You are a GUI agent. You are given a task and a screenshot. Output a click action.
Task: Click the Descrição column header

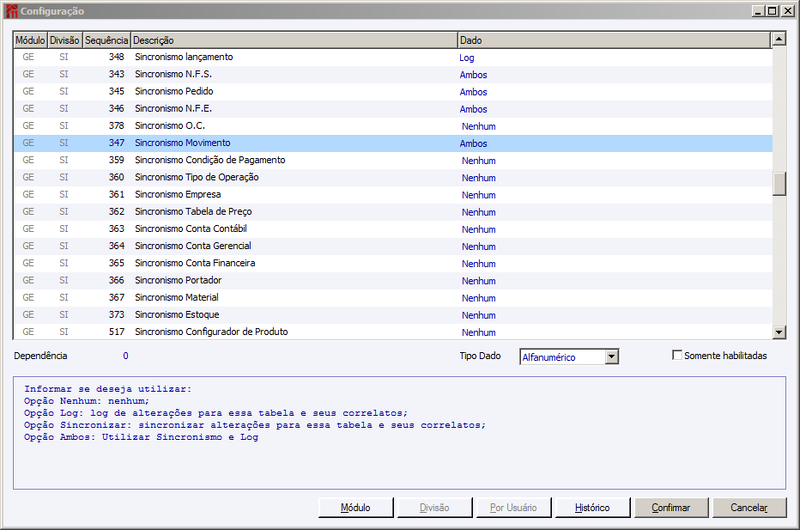(x=294, y=40)
